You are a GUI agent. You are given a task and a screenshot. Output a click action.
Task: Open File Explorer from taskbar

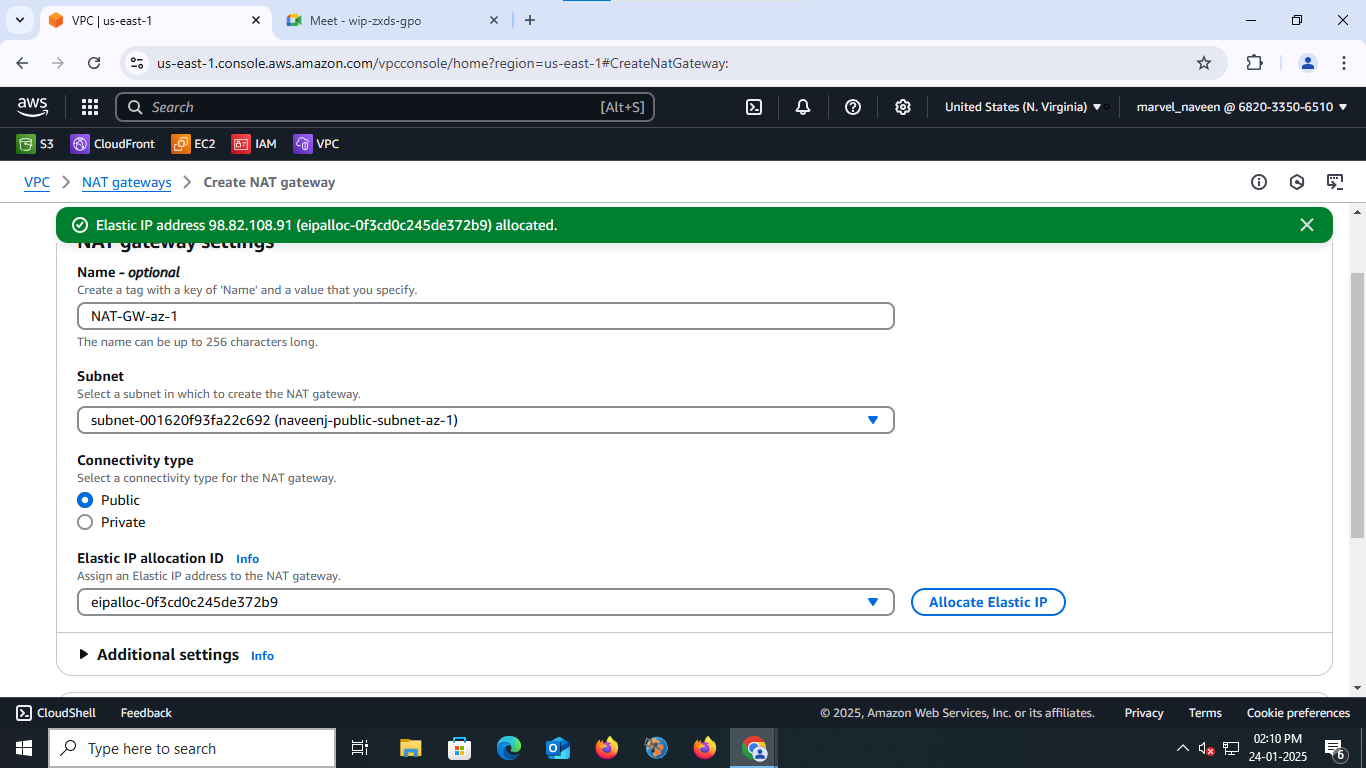410,748
